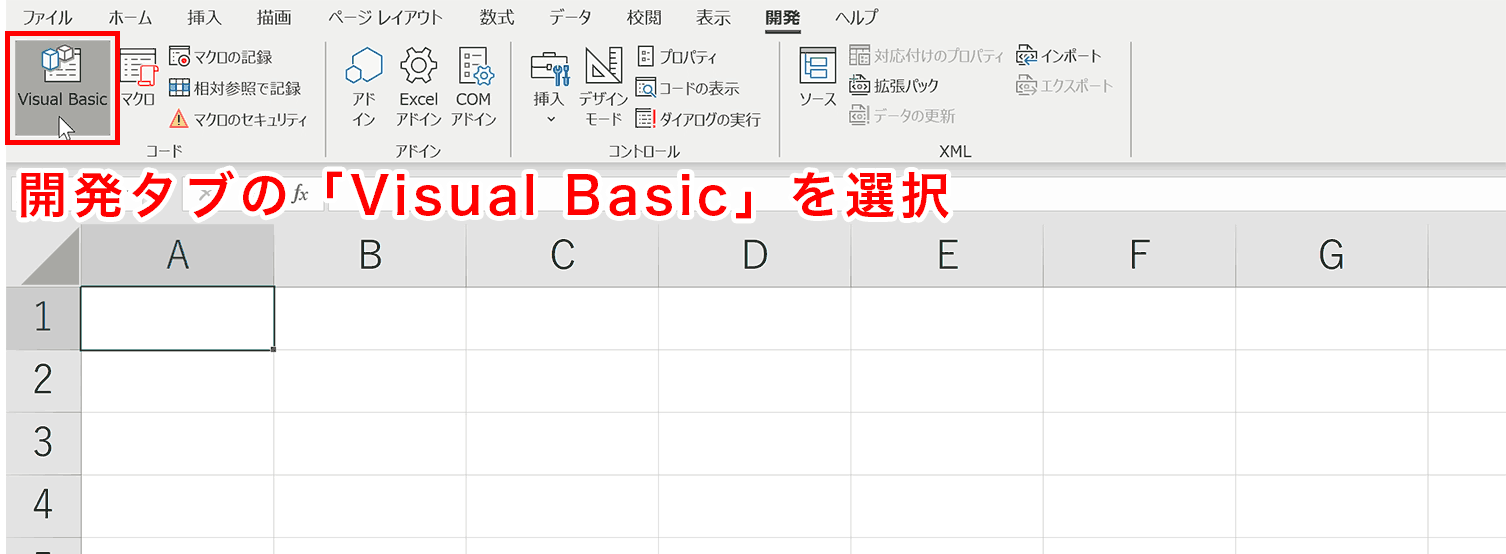
Task: Open the Visual Basic editor
Action: click(62, 87)
